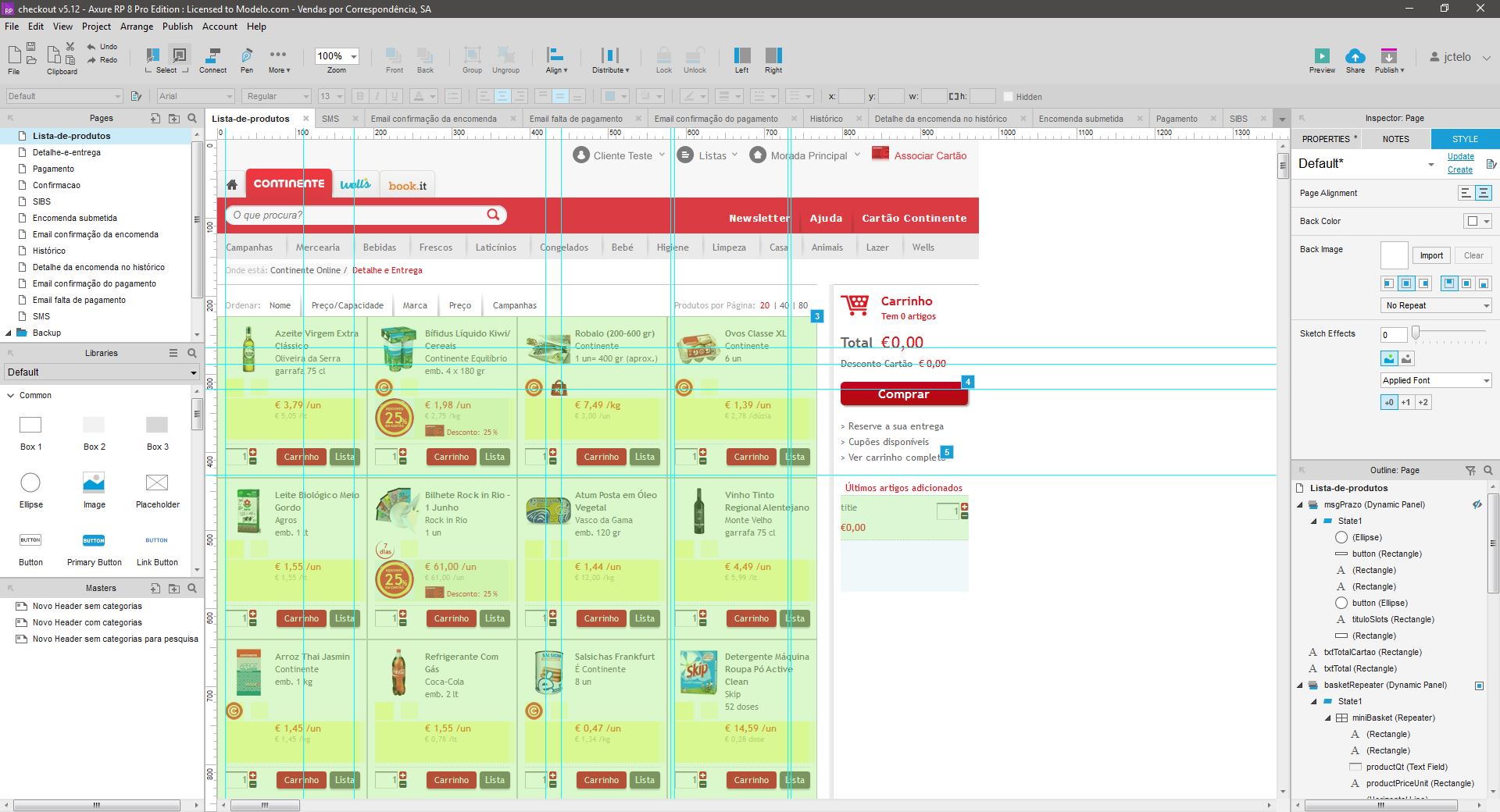Image resolution: width=1500 pixels, height=812 pixels.
Task: Open the Back Color swatch
Action: coord(1477,221)
